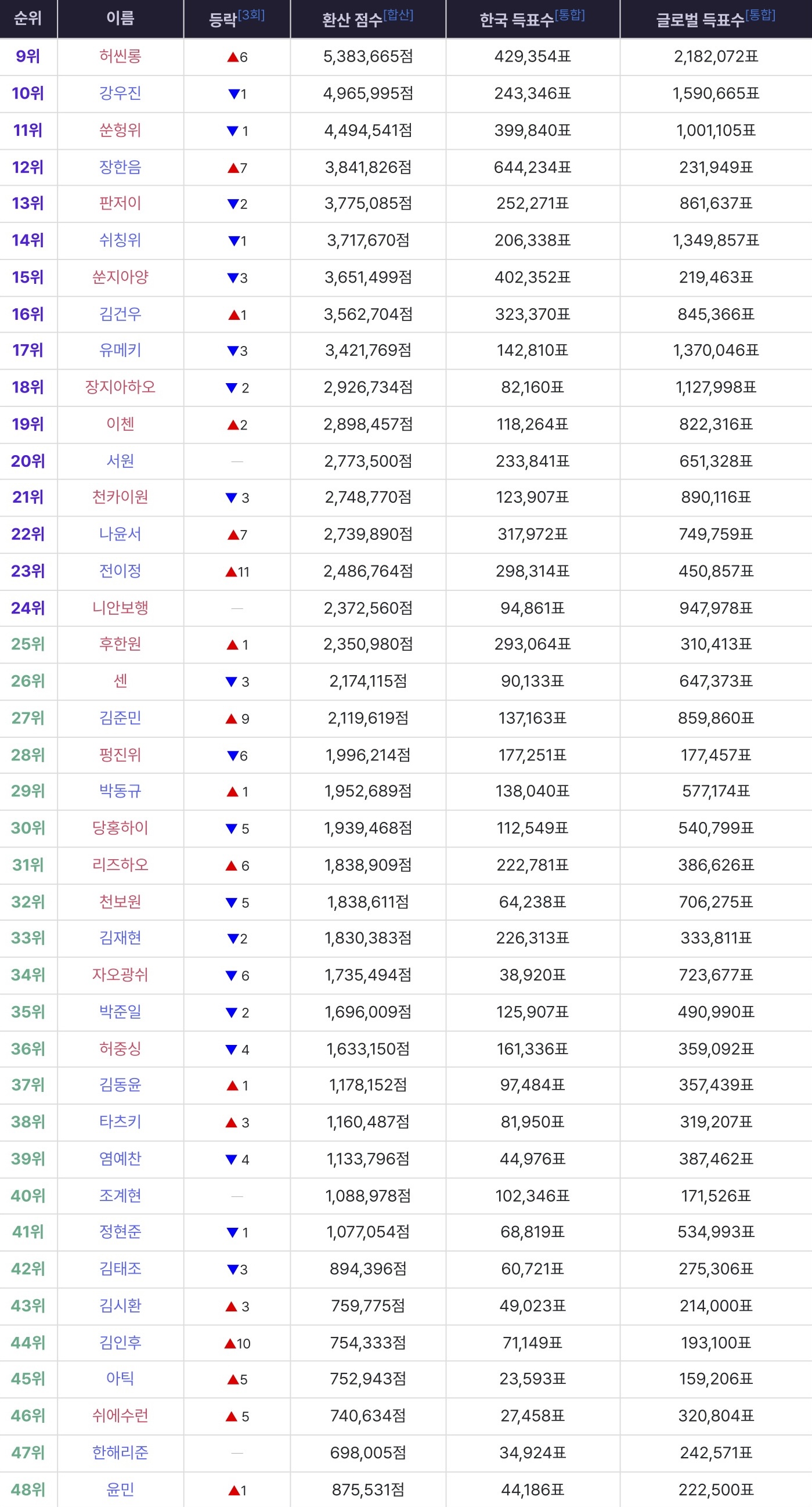
Task: Click the blue down triangle in 유메키's row
Action: click(x=233, y=351)
